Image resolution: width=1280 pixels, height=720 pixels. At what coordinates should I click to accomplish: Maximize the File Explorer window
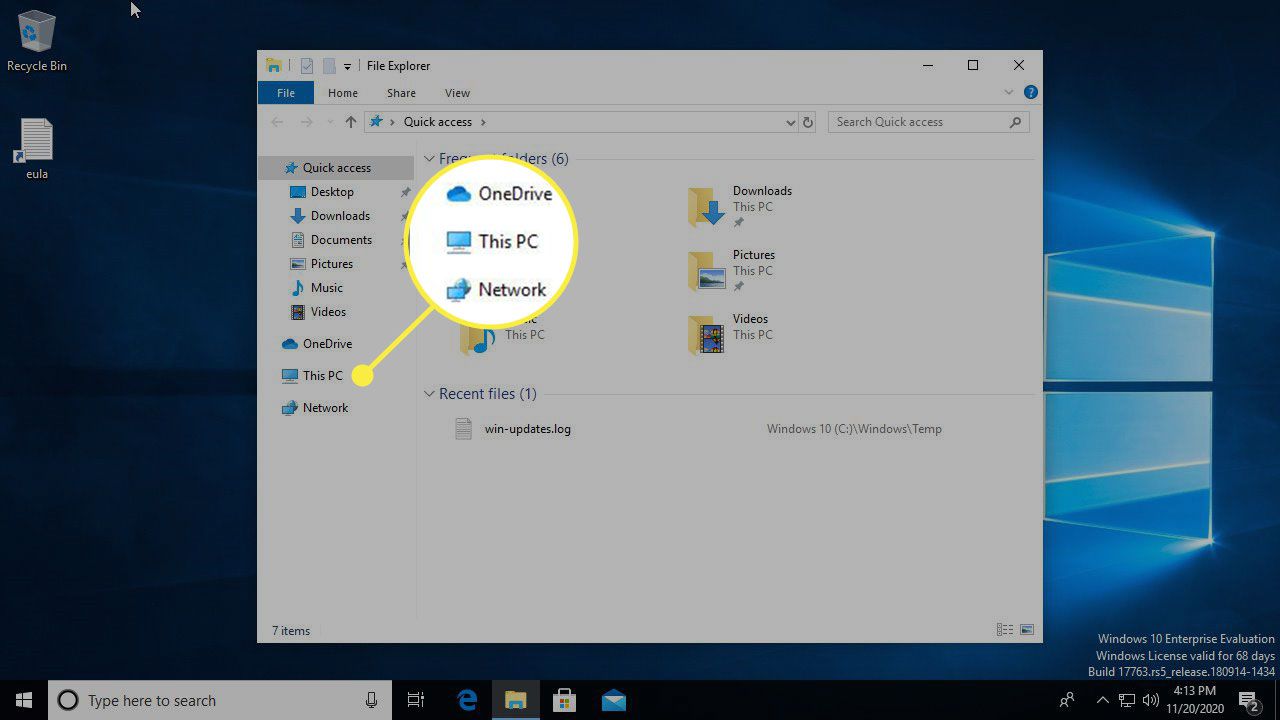click(972, 66)
